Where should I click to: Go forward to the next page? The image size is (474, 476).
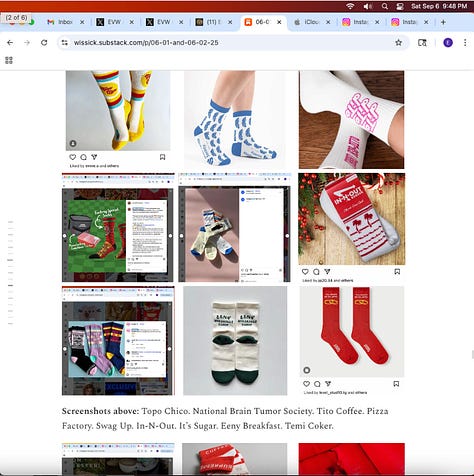click(27, 43)
